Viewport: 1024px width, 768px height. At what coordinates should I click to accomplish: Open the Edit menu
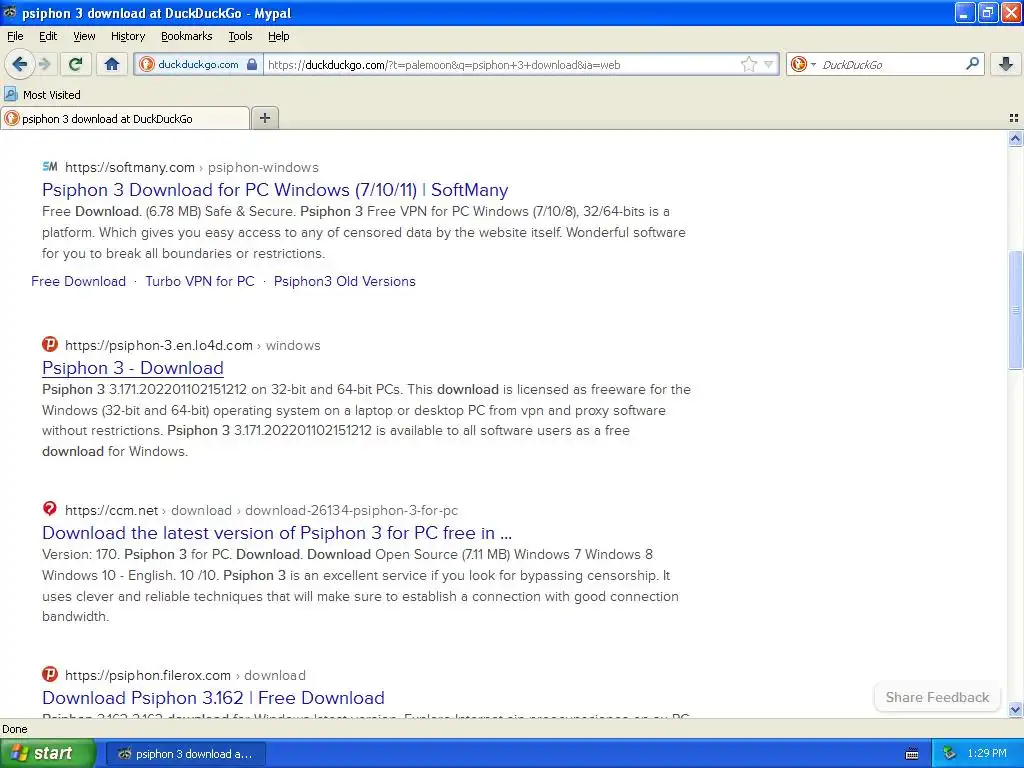click(x=48, y=36)
